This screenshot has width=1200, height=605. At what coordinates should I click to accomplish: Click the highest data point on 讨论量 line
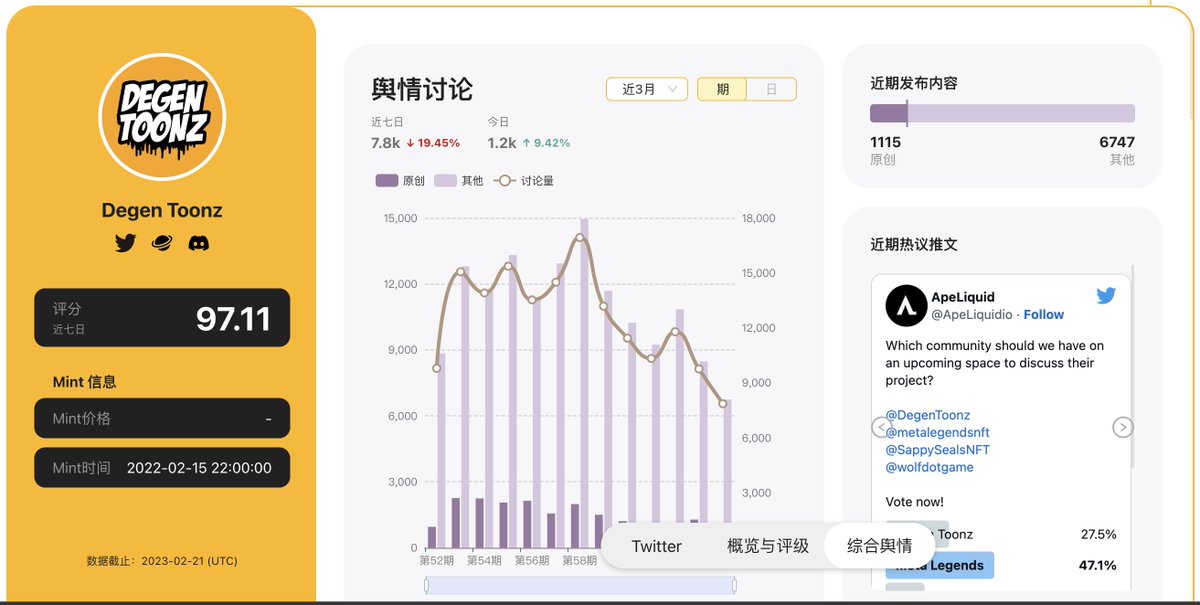580,237
